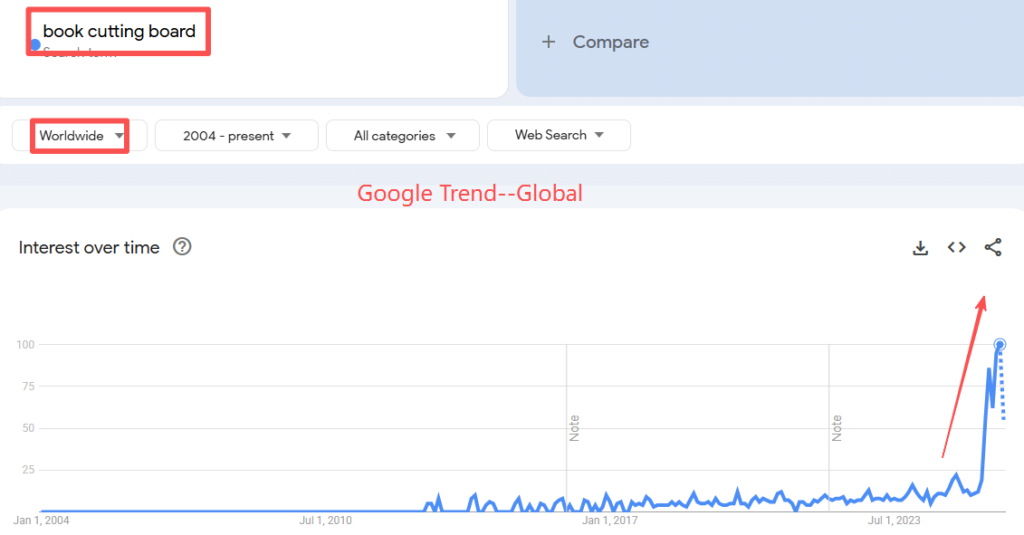1024x535 pixels.
Task: Click the peak data point at 100
Action: point(1000,345)
